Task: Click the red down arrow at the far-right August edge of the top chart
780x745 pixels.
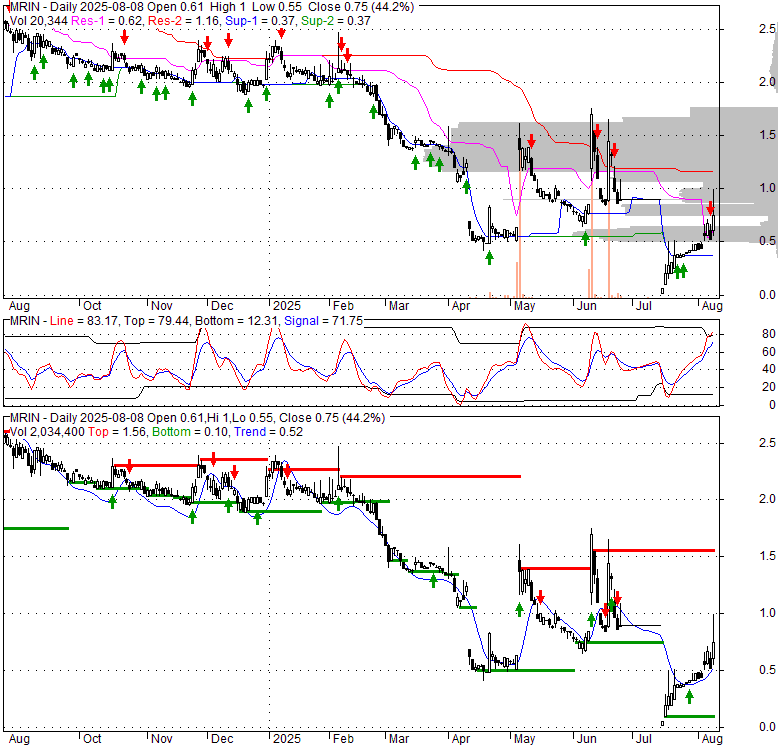Action: click(710, 208)
